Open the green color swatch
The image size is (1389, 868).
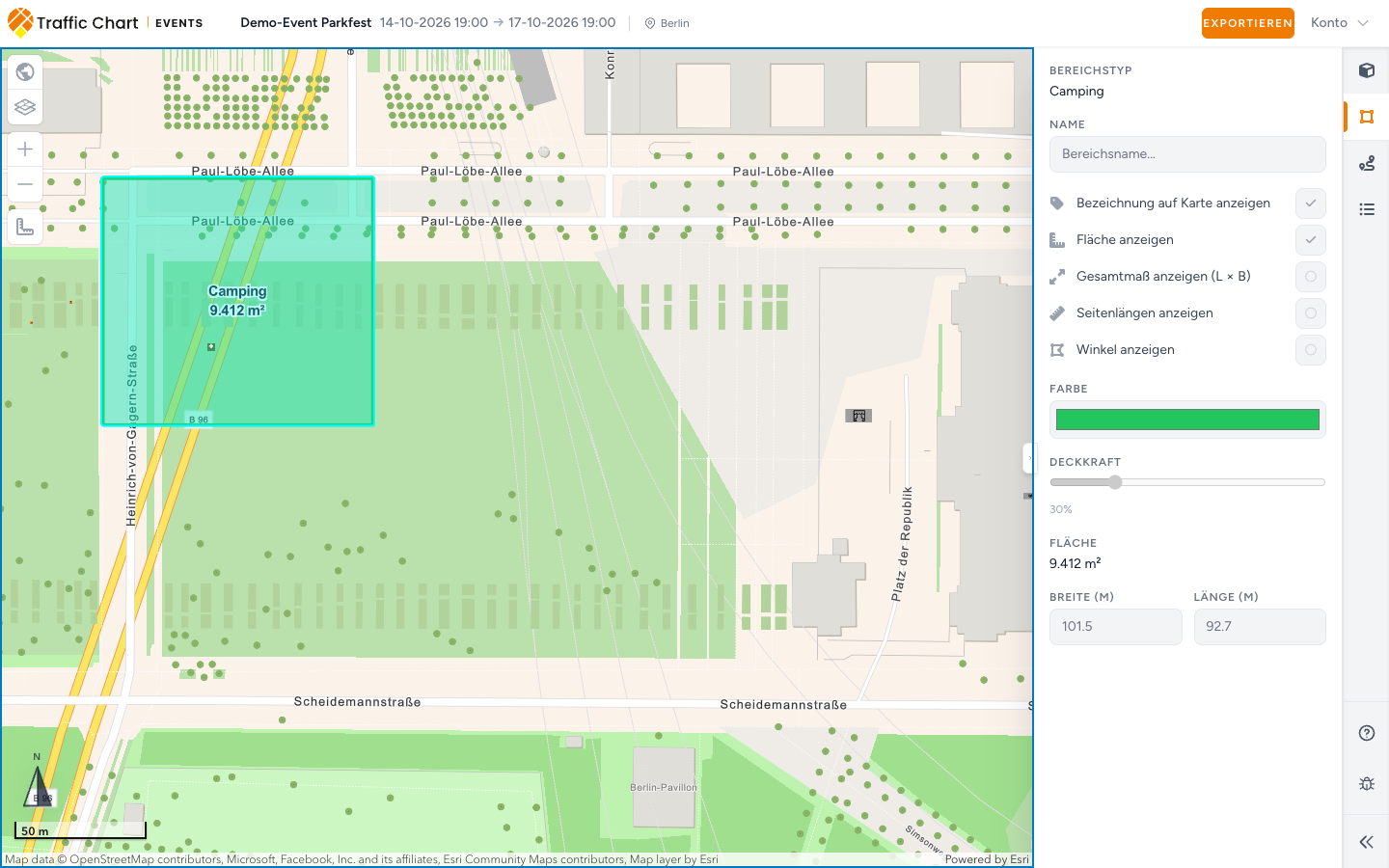pos(1187,420)
